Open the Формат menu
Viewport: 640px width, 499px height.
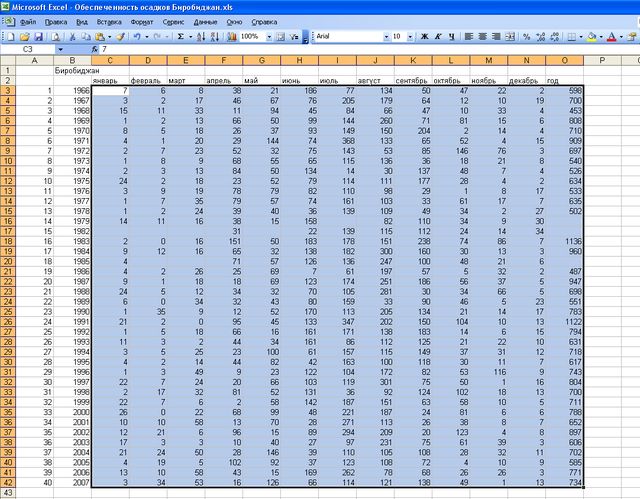coord(142,22)
